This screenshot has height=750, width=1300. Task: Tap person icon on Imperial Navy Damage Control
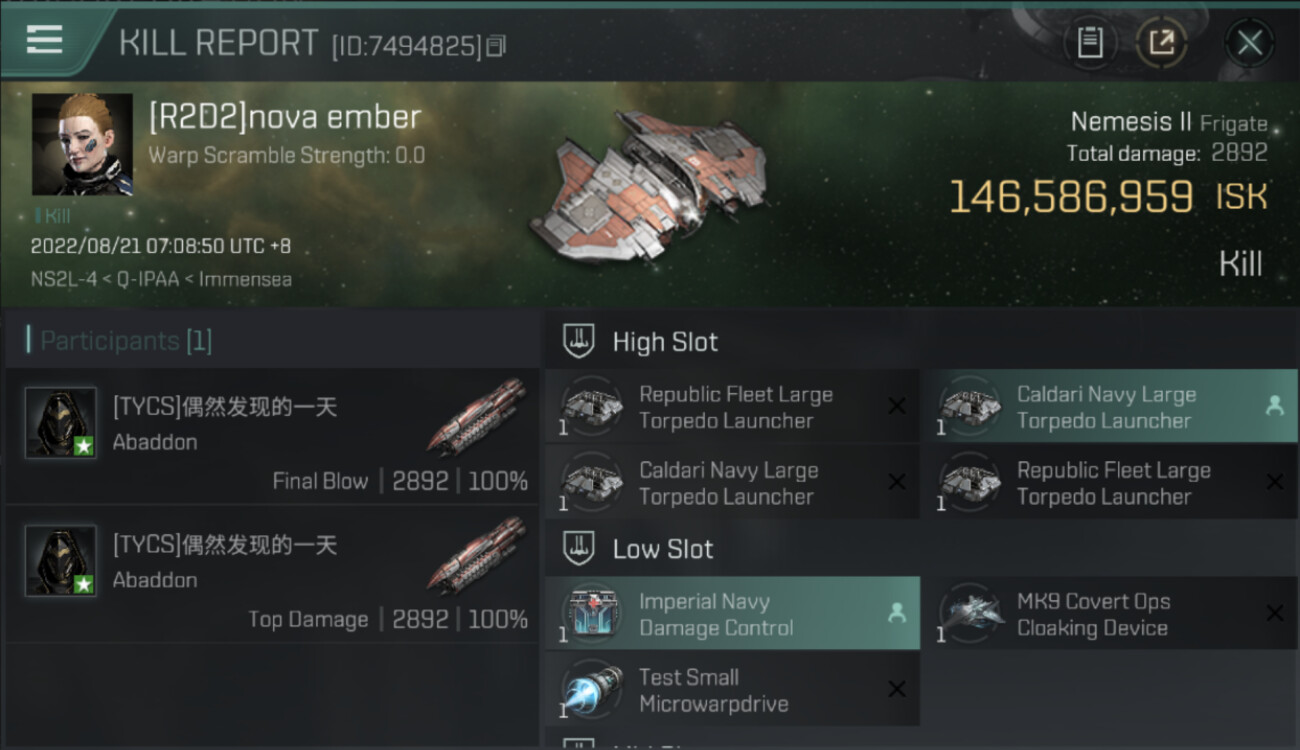(897, 613)
